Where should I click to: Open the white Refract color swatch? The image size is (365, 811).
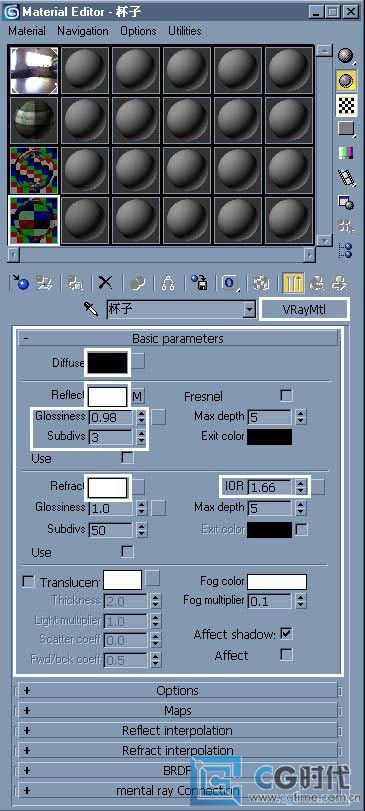(x=109, y=487)
